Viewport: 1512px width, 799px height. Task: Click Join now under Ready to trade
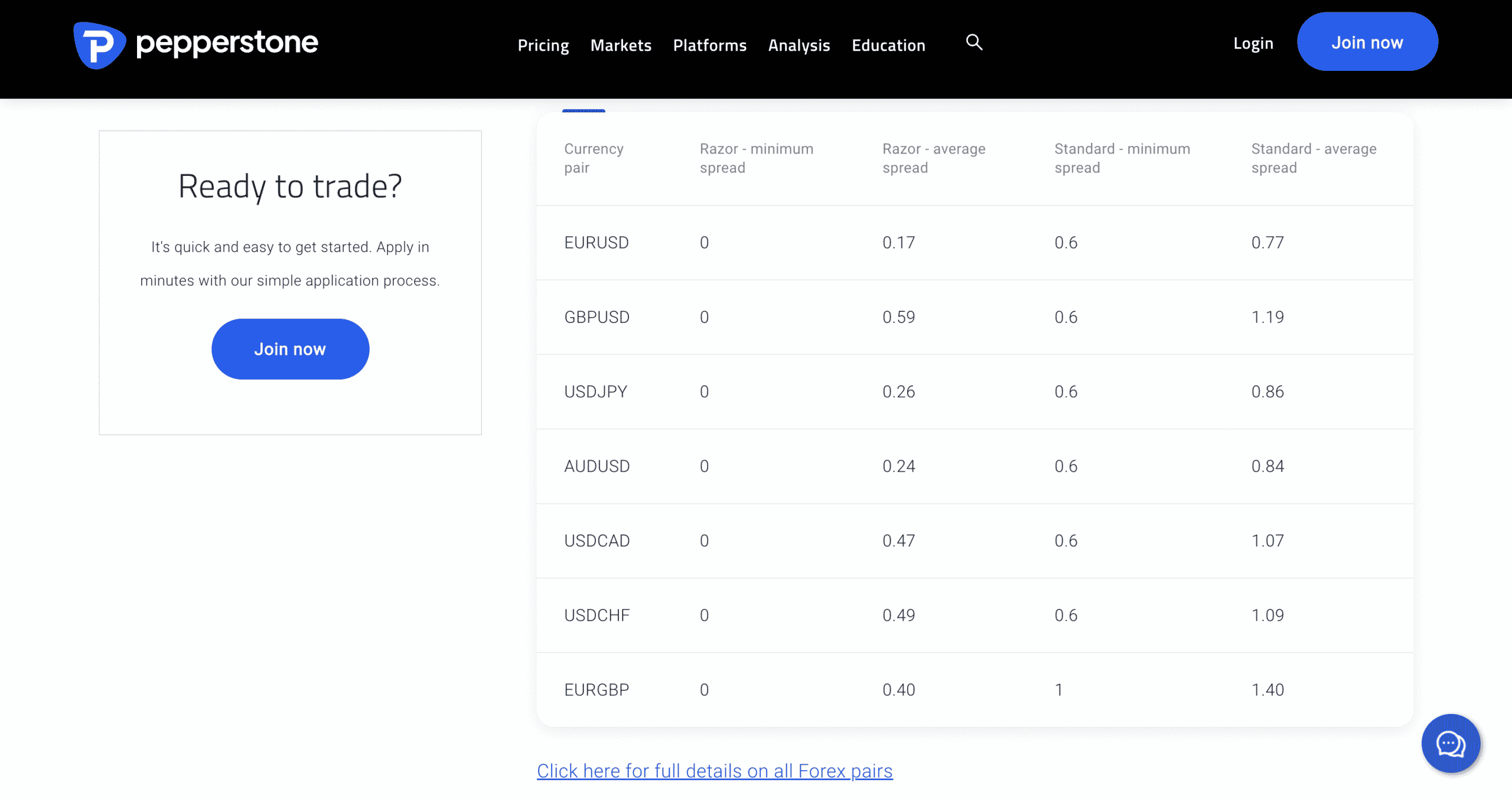290,349
